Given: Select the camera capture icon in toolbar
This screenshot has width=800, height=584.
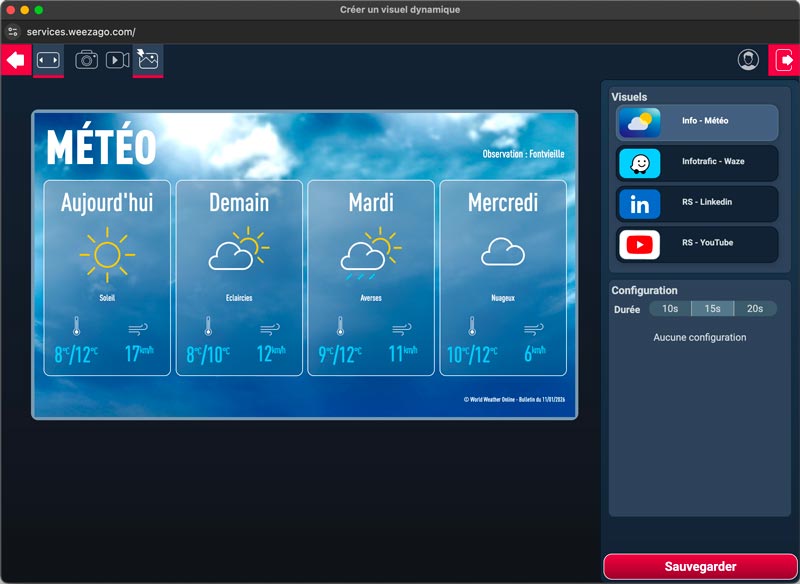Looking at the screenshot, I should 85,61.
